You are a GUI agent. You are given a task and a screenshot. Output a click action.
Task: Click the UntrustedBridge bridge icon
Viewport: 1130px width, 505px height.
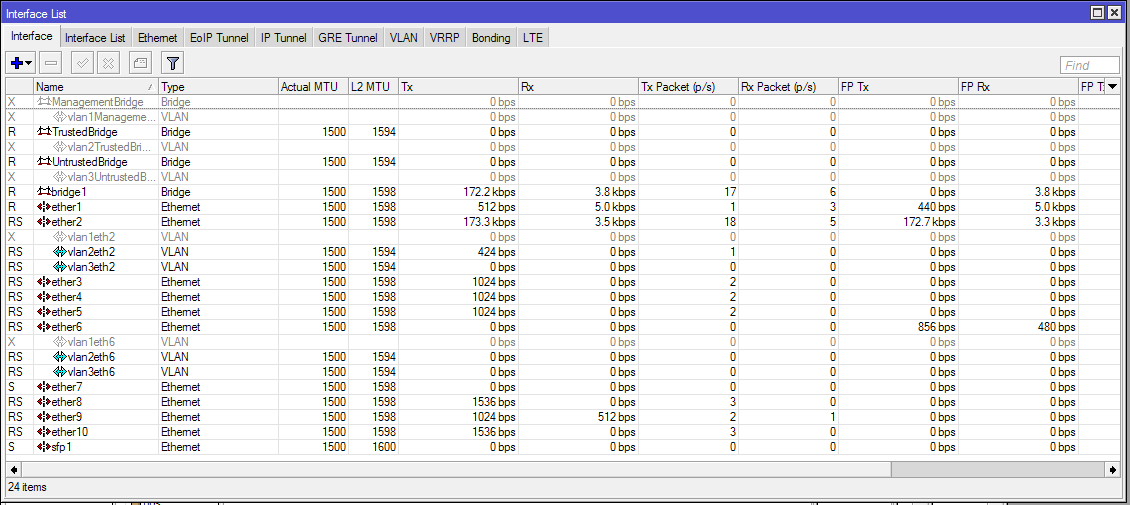click(x=44, y=162)
